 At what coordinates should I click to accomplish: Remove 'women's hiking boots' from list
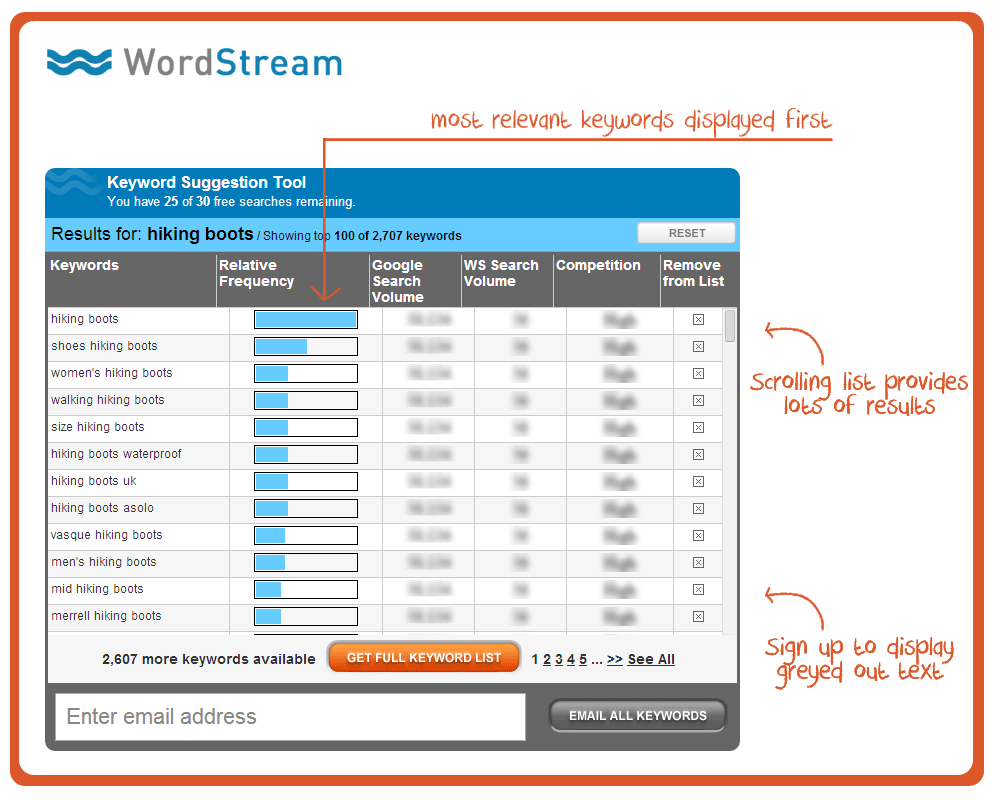click(x=698, y=374)
